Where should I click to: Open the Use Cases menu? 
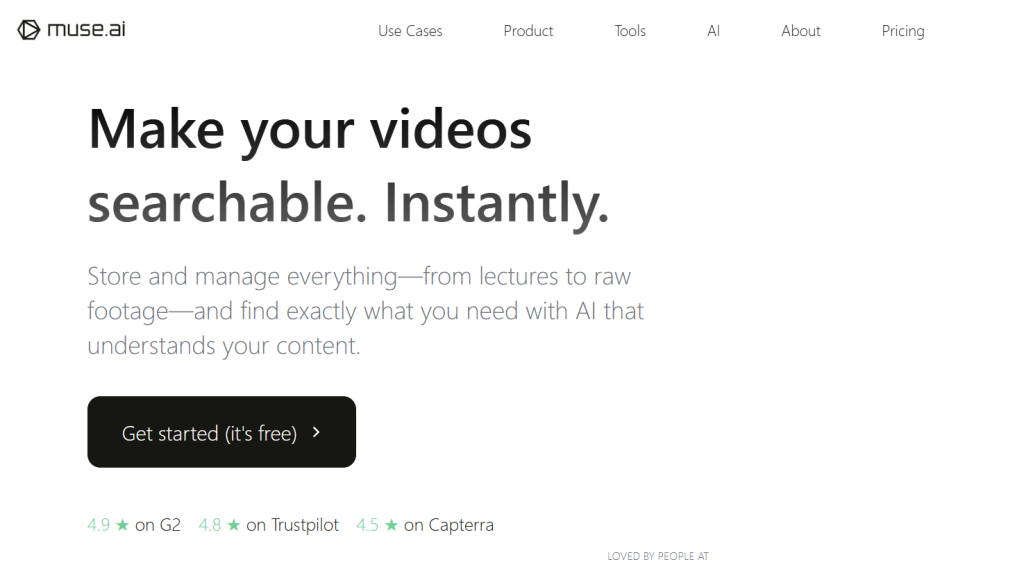click(x=410, y=31)
